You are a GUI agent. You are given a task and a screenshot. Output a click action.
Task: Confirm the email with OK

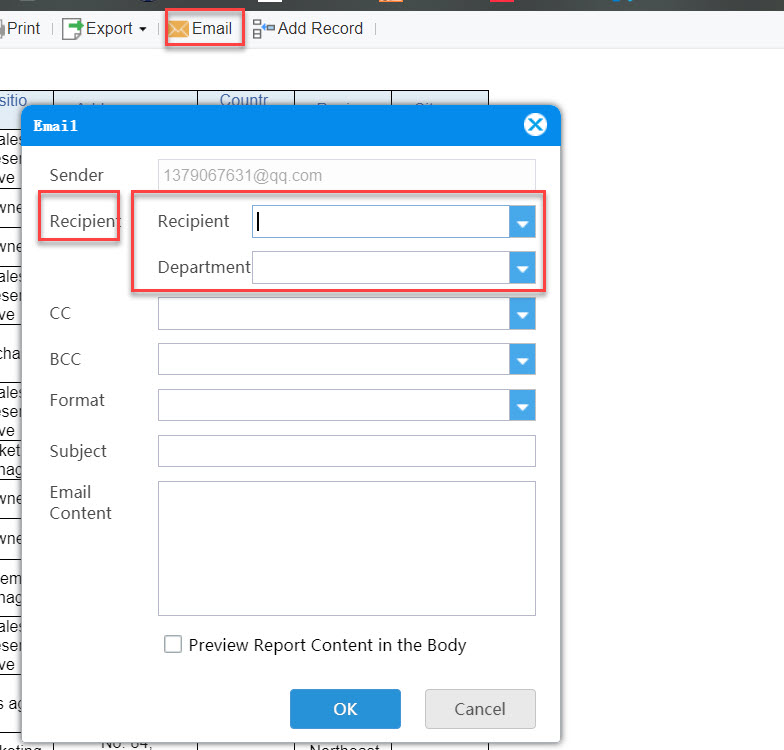click(x=345, y=709)
